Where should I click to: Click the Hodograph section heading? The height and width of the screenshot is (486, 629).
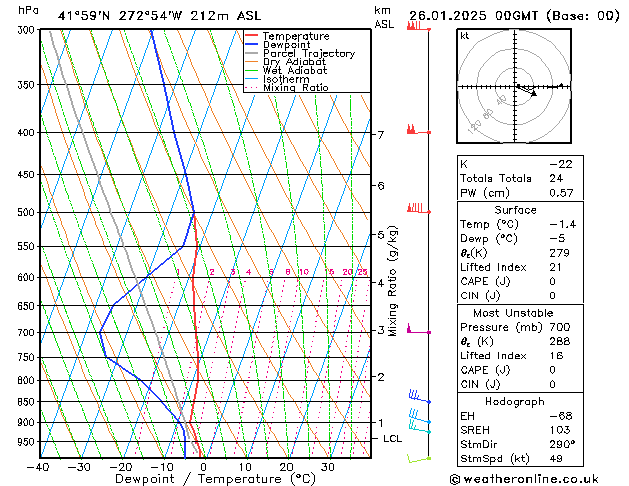click(515, 401)
